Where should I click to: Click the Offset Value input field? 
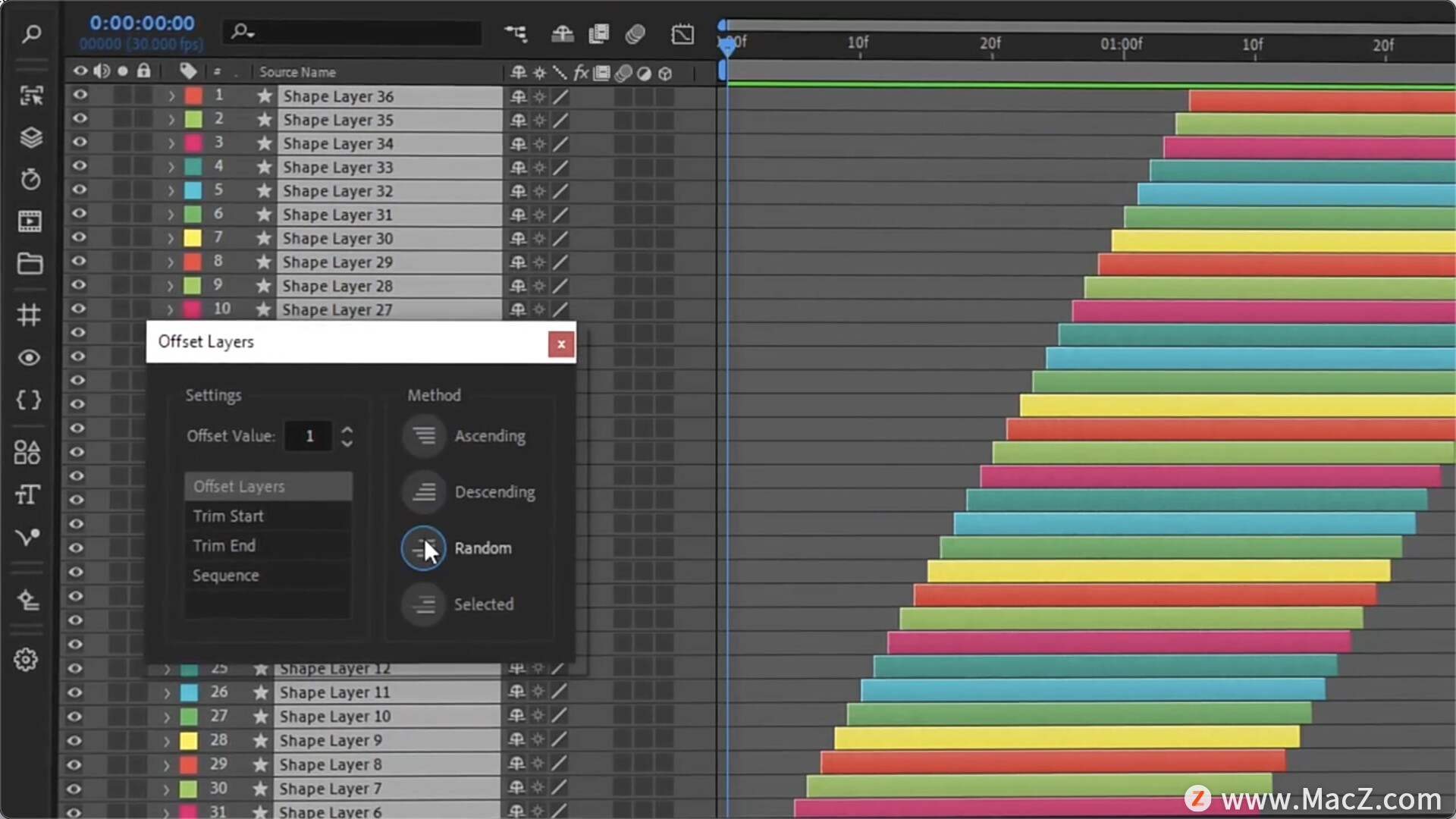click(309, 436)
